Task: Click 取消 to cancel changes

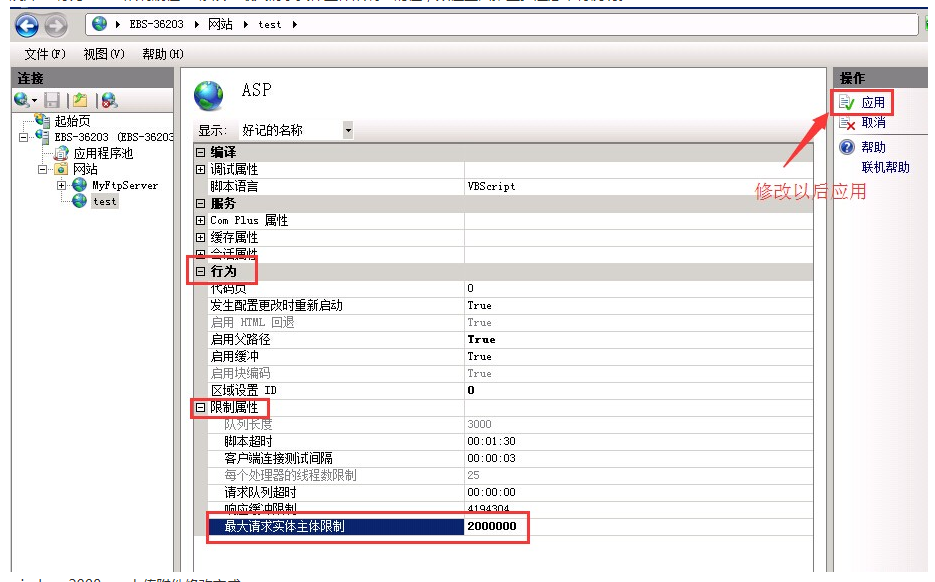Action: click(873, 122)
